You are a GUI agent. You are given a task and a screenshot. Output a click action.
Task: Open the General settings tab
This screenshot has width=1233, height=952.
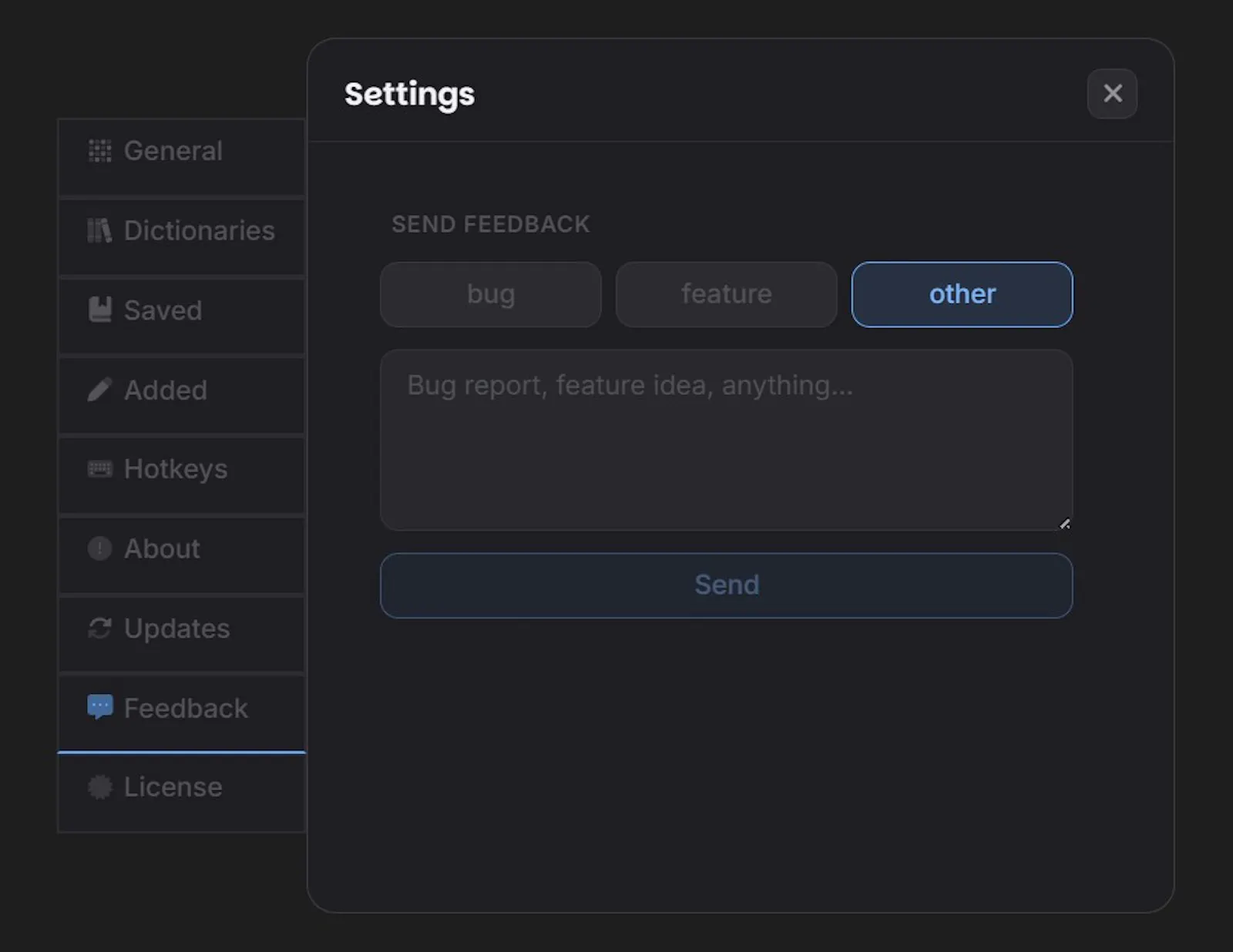[182, 157]
